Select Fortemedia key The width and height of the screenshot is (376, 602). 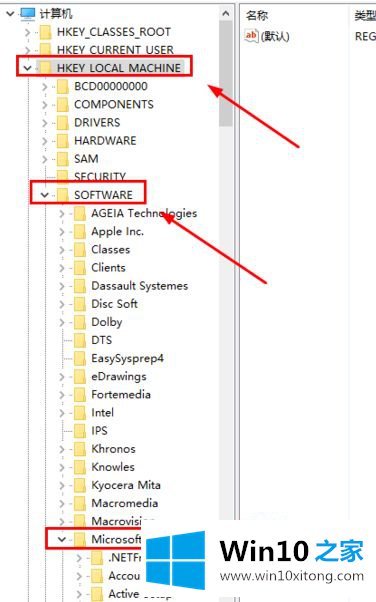tap(121, 394)
